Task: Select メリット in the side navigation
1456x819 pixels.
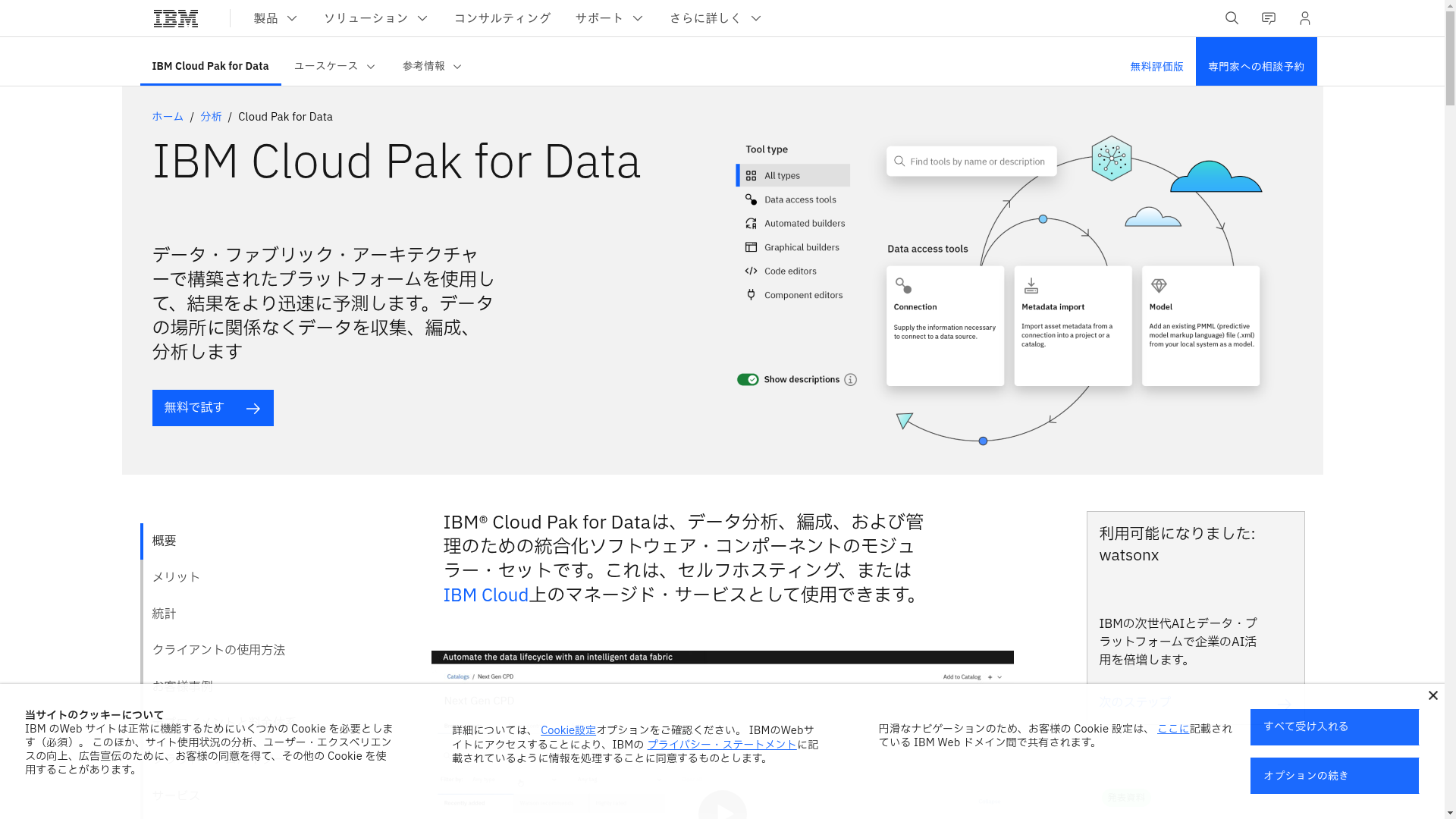Action: tap(176, 577)
